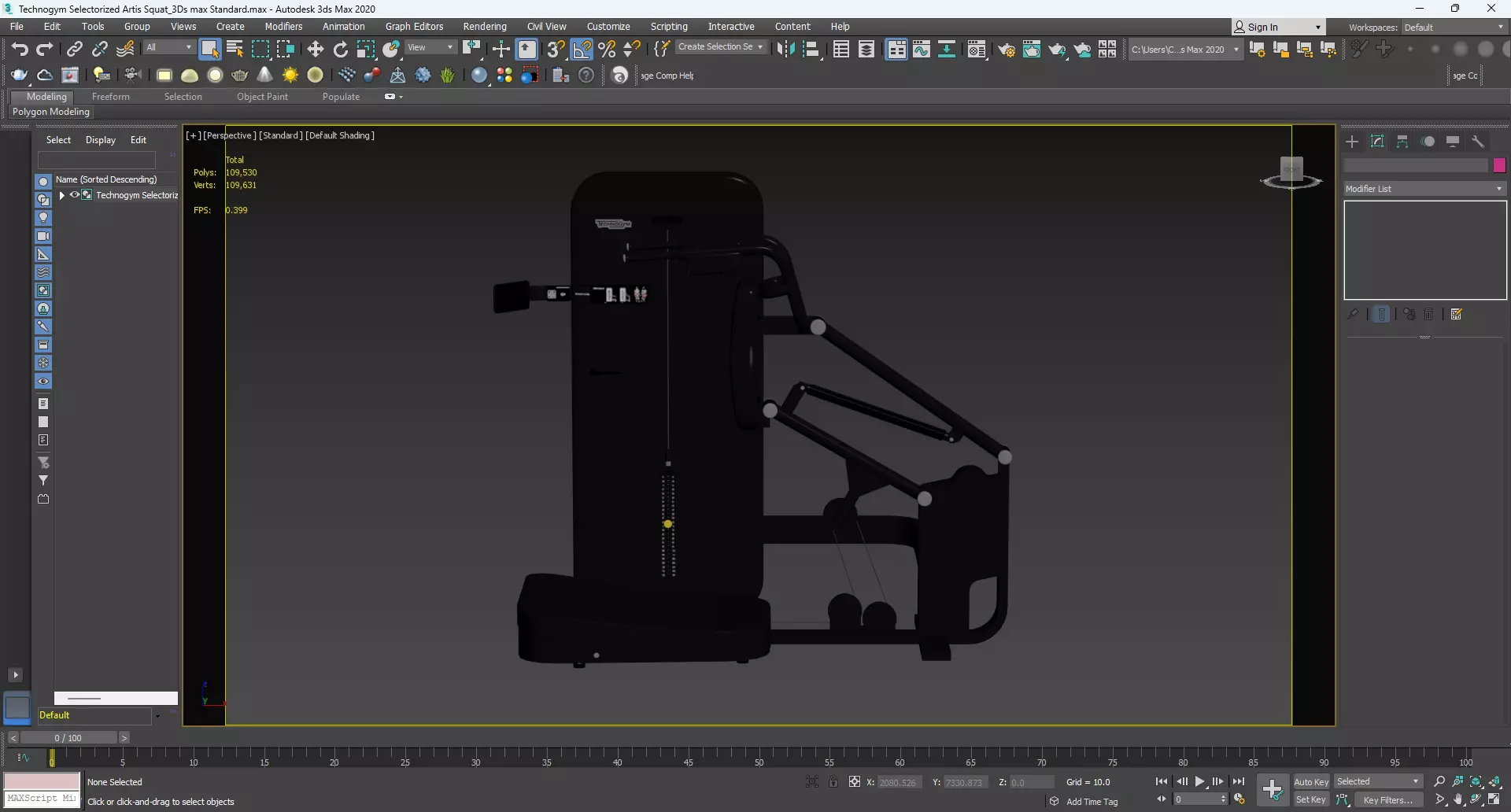Screen dimensions: 1511x812
Task: Toggle the 3D Snaps button
Action: point(556,50)
